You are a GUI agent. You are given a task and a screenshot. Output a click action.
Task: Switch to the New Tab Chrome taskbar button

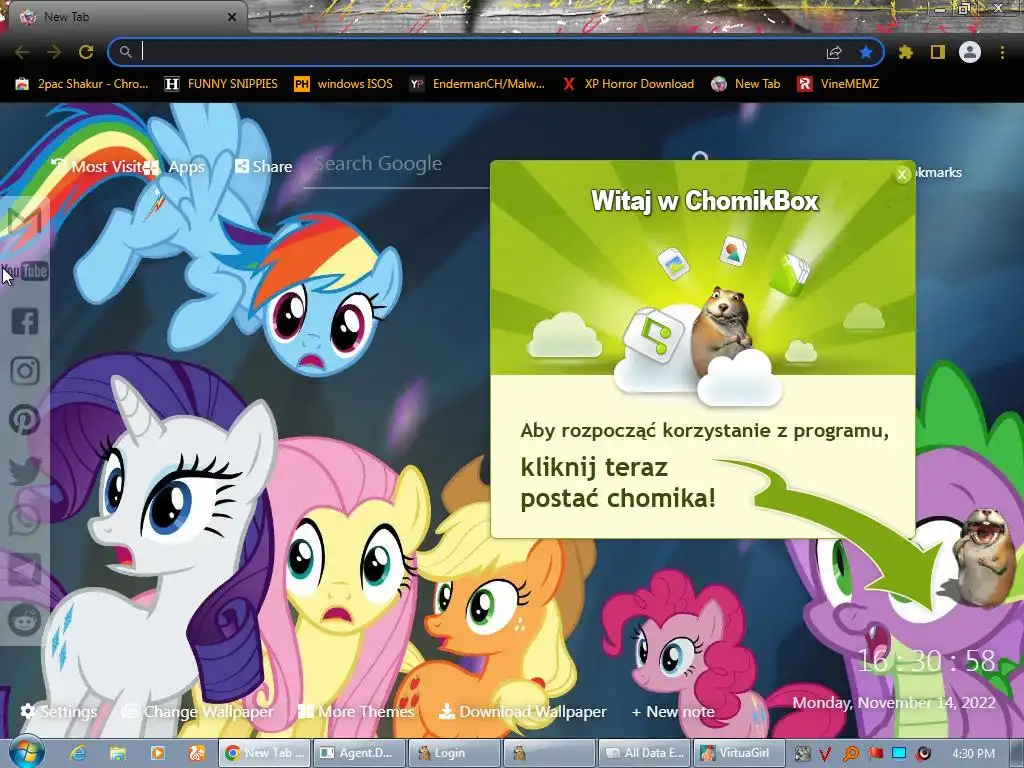click(x=264, y=753)
